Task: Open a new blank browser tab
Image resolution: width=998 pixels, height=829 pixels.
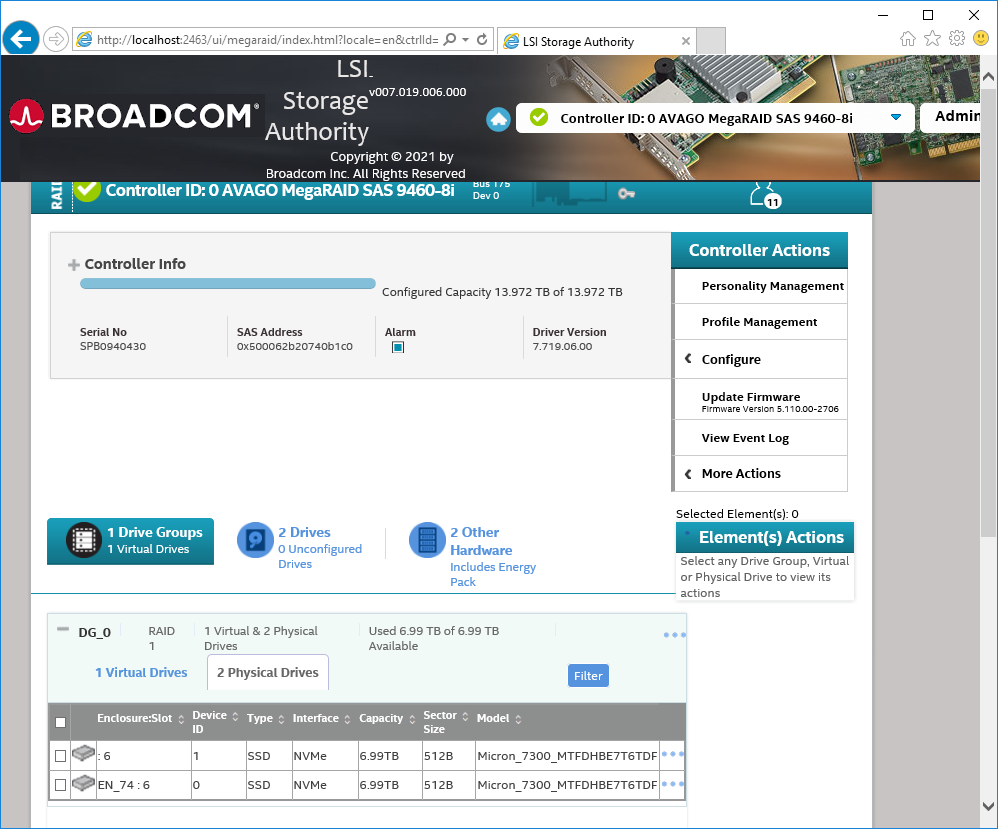Action: pos(711,41)
